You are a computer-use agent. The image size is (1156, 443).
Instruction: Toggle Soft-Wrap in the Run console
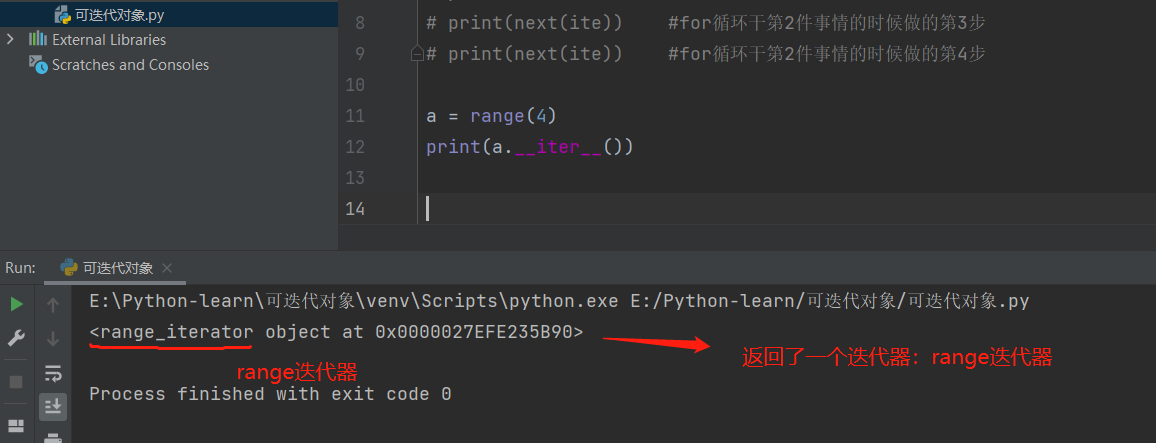(53, 373)
